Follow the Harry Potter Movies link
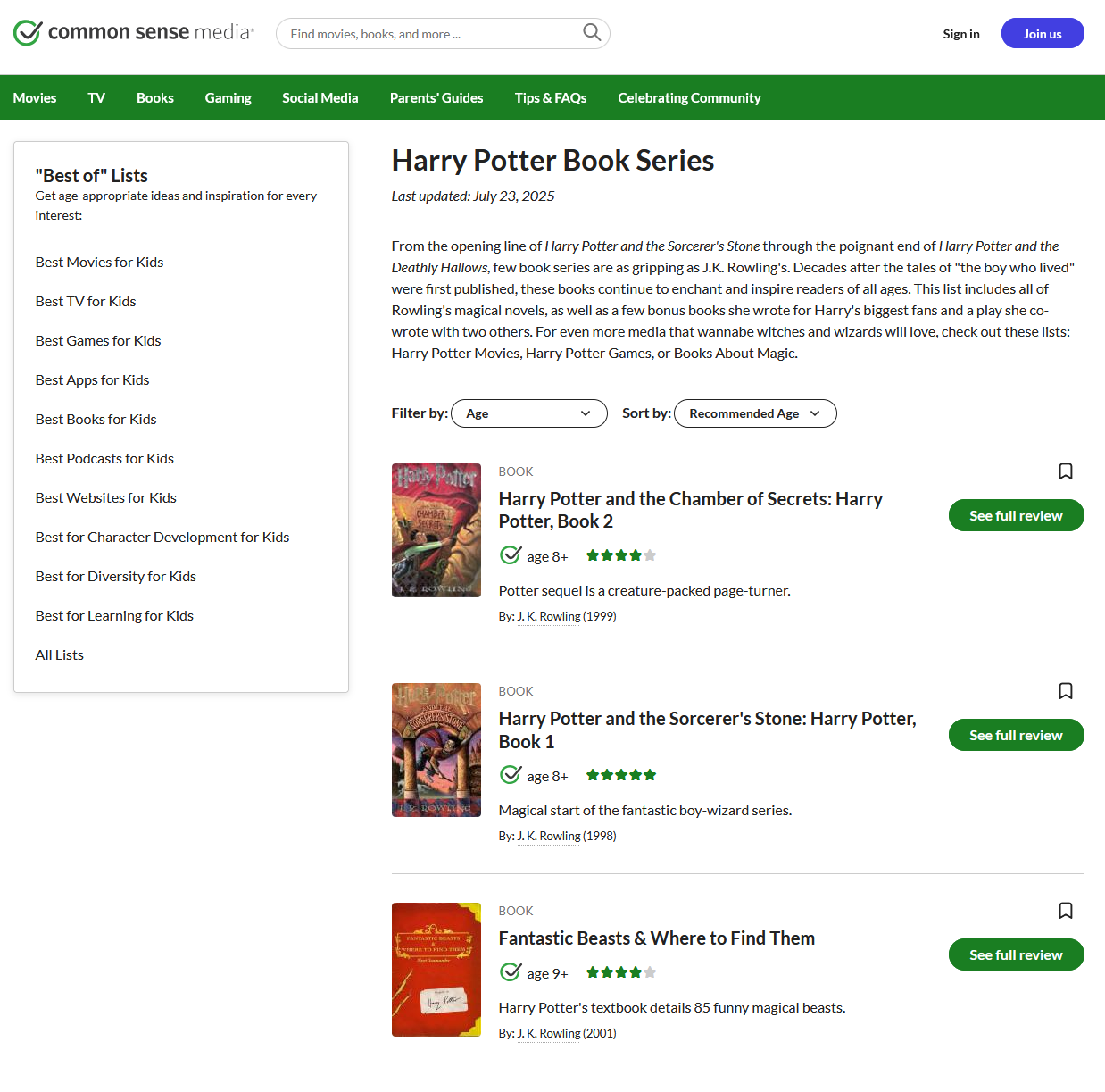Viewport: 1105px width, 1092px height. pyautogui.click(x=456, y=353)
